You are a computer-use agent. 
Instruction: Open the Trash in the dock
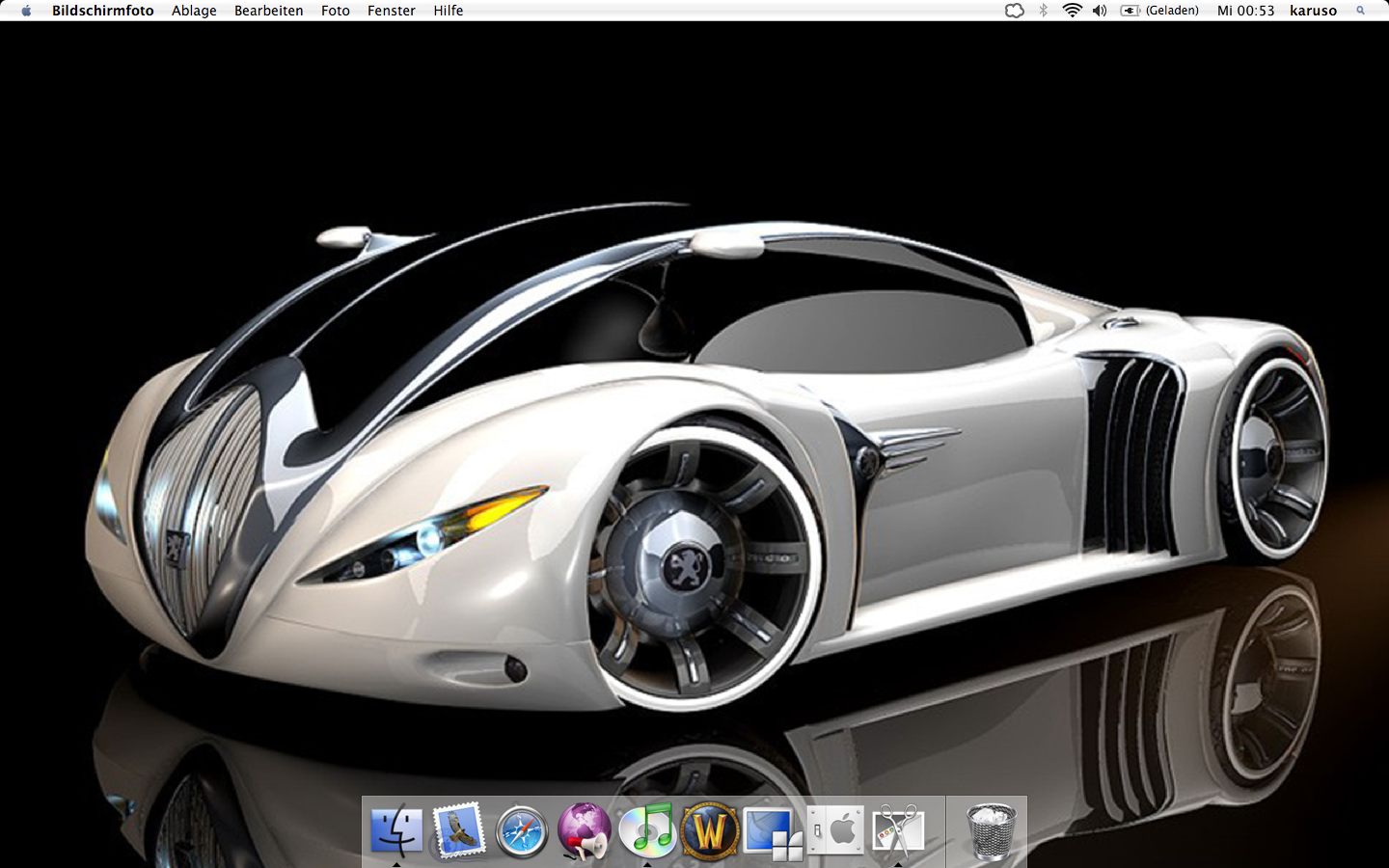992,830
